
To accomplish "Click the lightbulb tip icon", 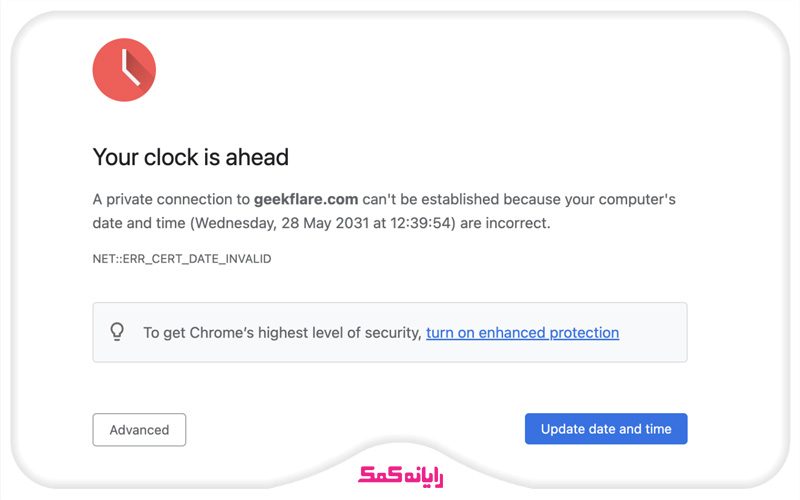I will (117, 332).
